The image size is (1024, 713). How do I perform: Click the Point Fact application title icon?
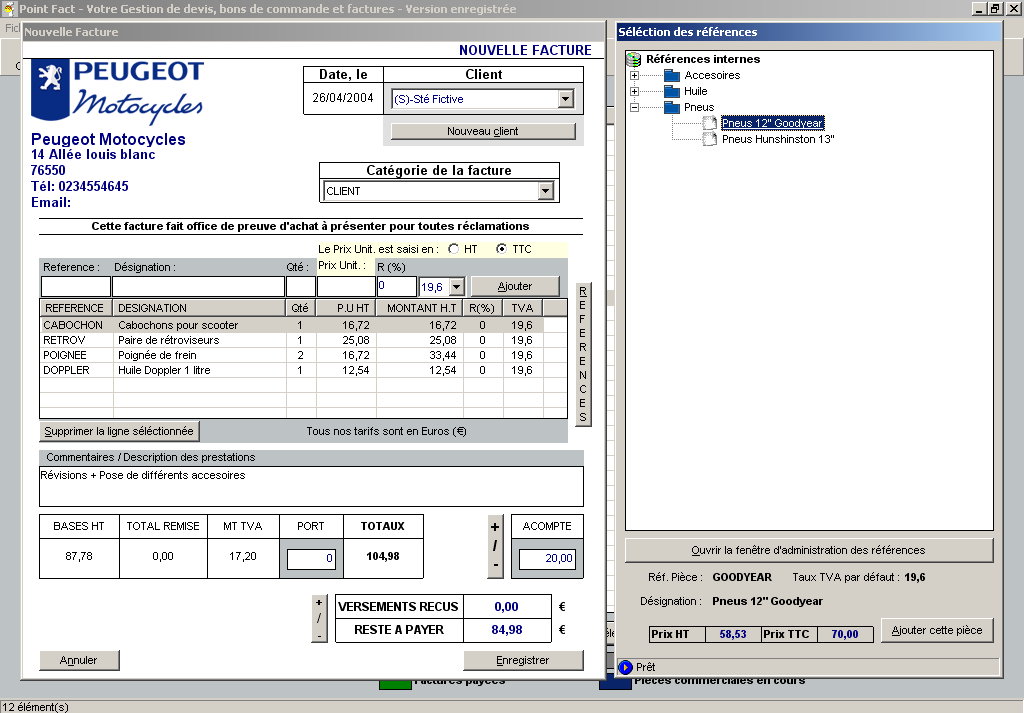click(9, 9)
